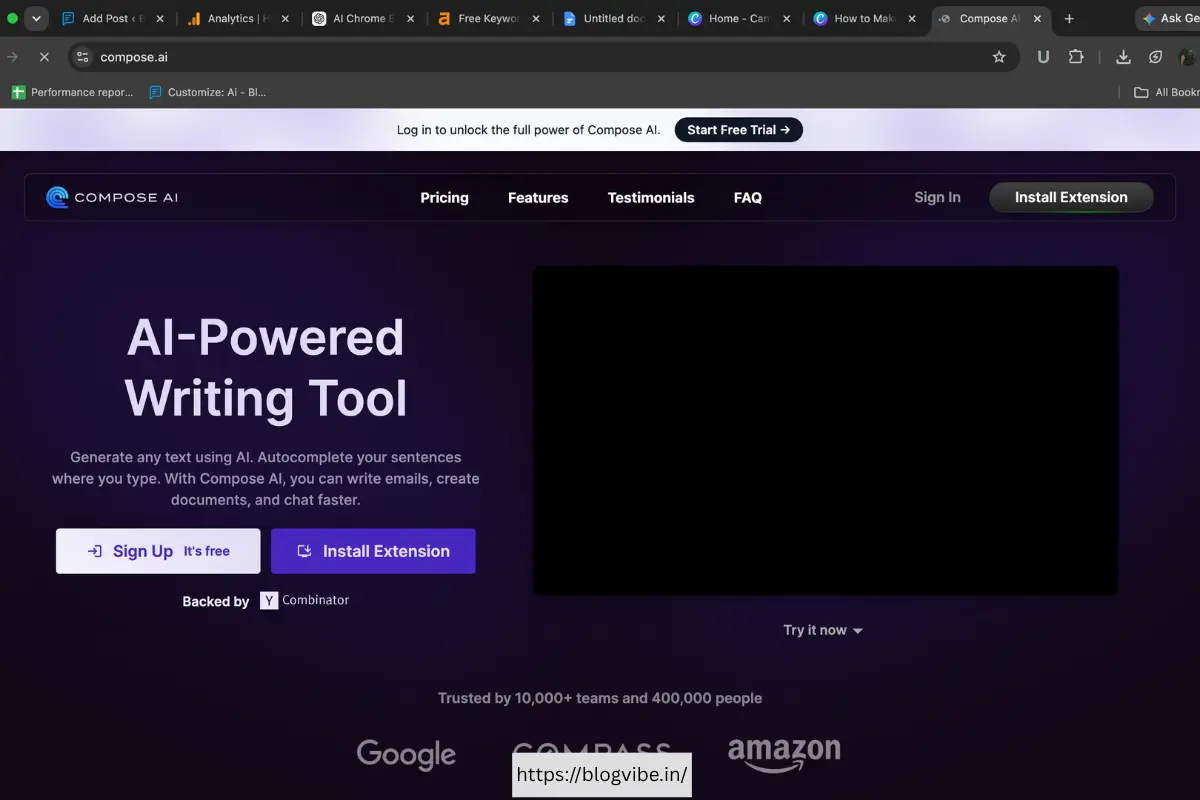Close the Analytics tab

tap(285, 18)
